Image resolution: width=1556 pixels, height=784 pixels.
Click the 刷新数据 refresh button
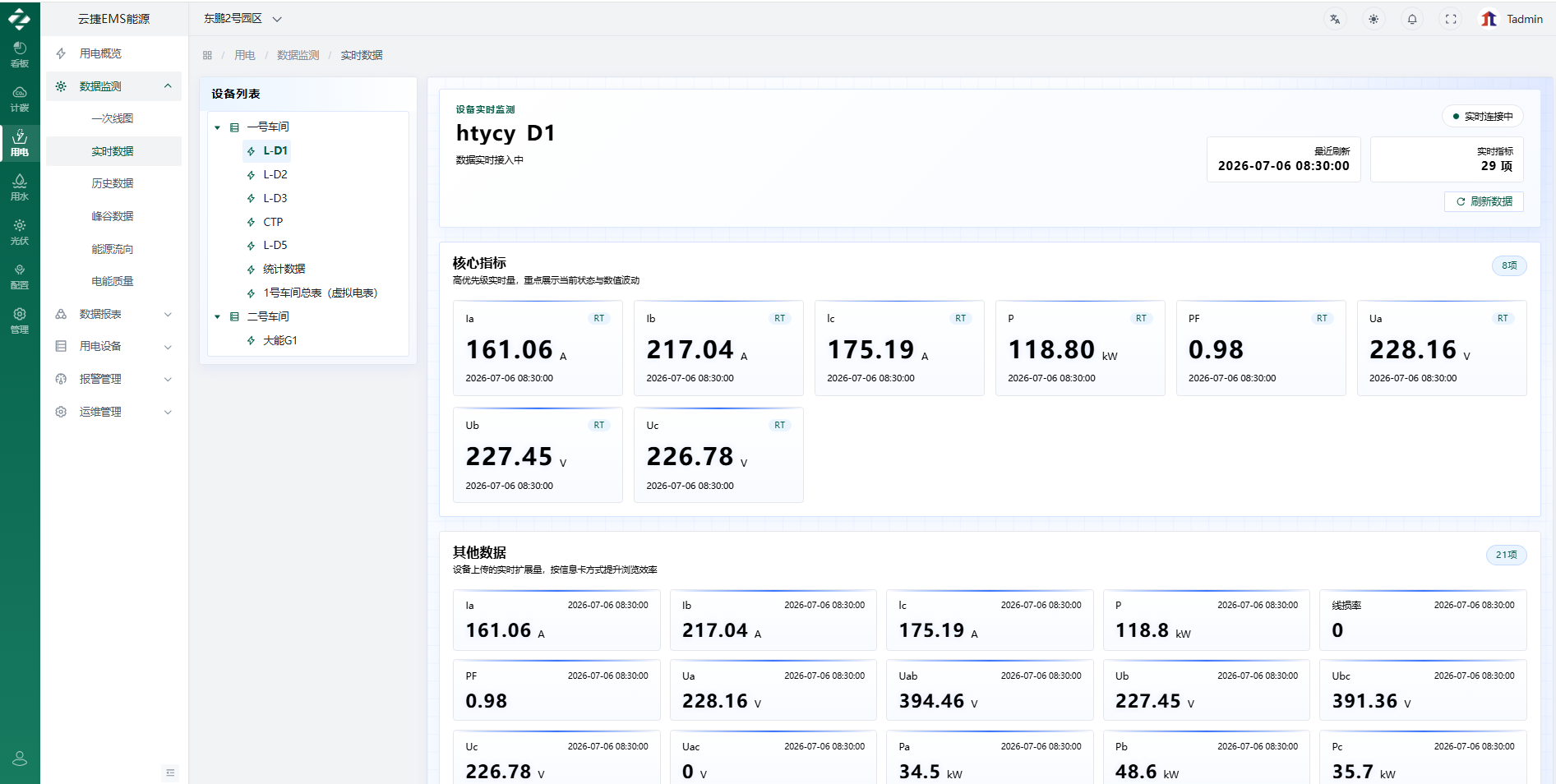[1484, 201]
